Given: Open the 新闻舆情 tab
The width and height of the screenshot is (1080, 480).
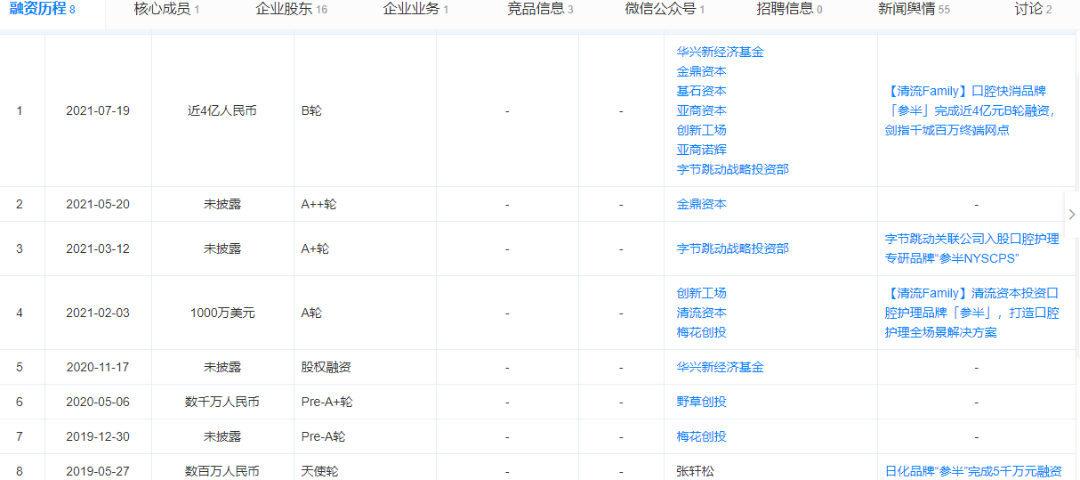Looking at the screenshot, I should click(x=914, y=9).
